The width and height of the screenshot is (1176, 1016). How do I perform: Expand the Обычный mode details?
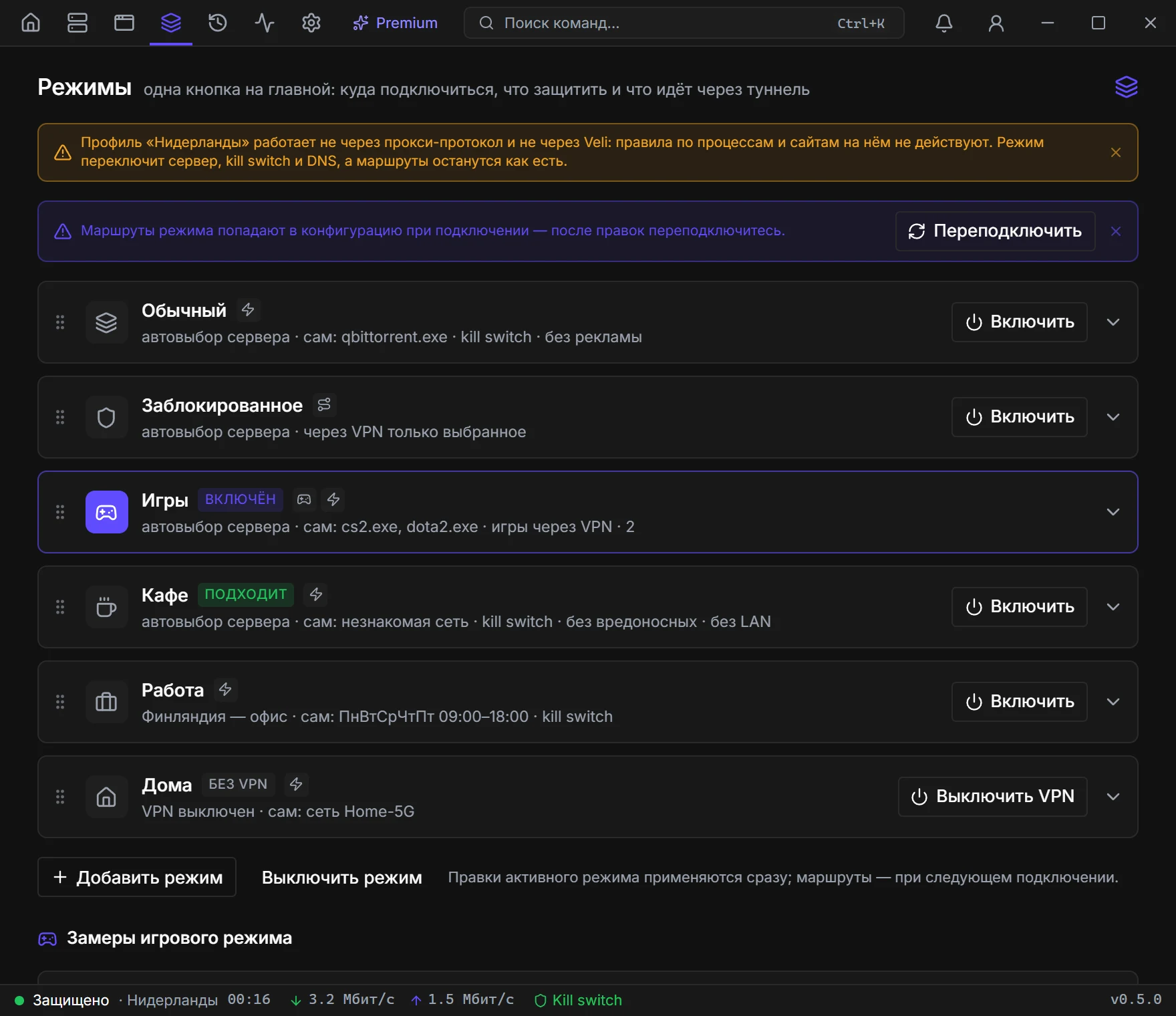click(x=1113, y=322)
